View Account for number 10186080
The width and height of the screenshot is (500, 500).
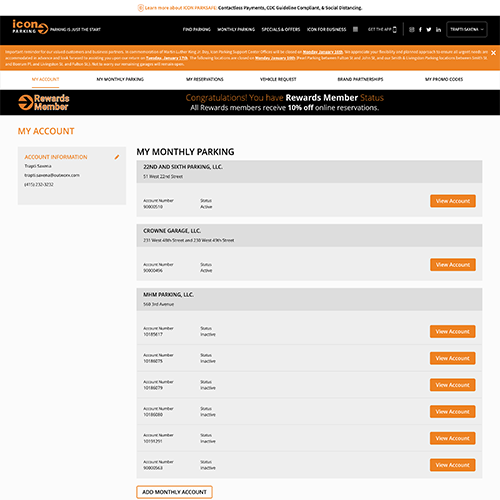click(x=453, y=412)
